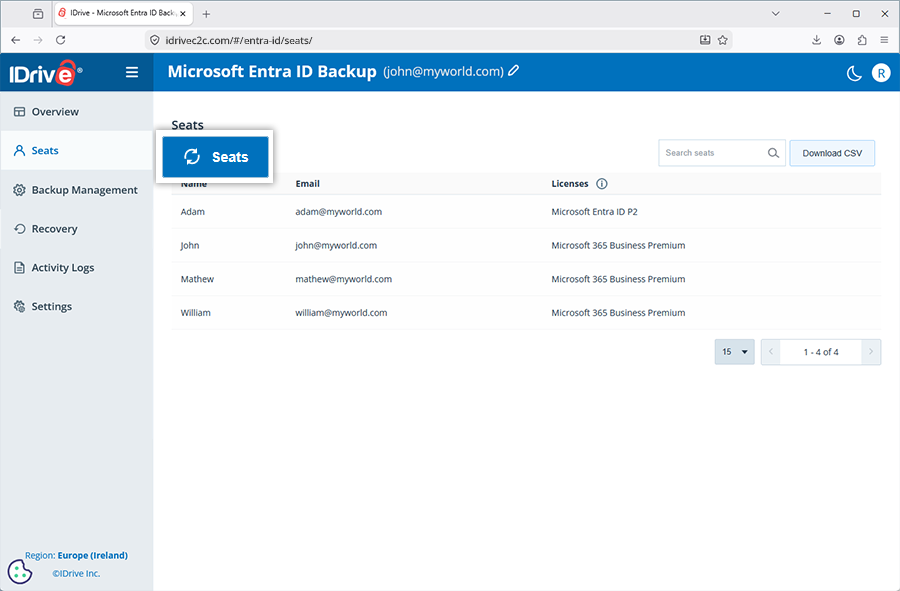Go to previous page arrow
Viewport: 900px width, 591px height.
(771, 352)
